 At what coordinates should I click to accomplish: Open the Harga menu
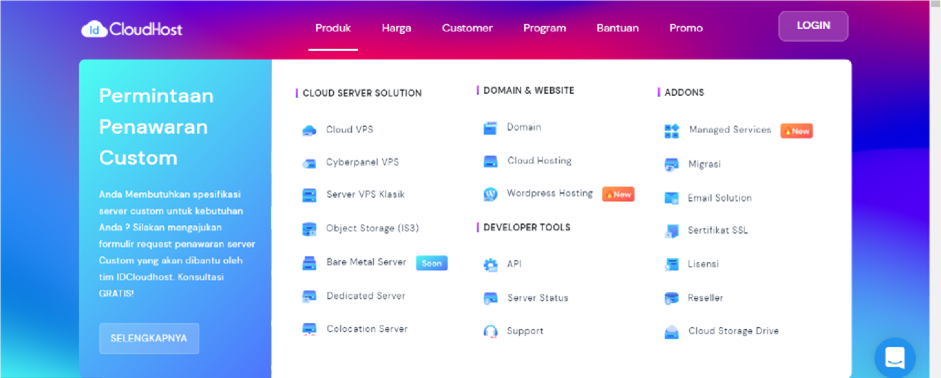[x=397, y=28]
